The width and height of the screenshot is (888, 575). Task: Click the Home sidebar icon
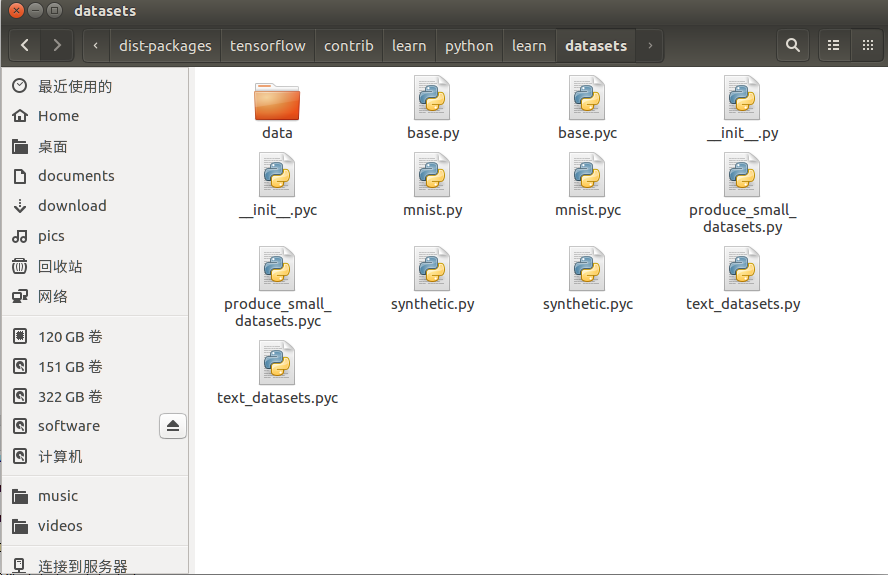click(x=20, y=116)
